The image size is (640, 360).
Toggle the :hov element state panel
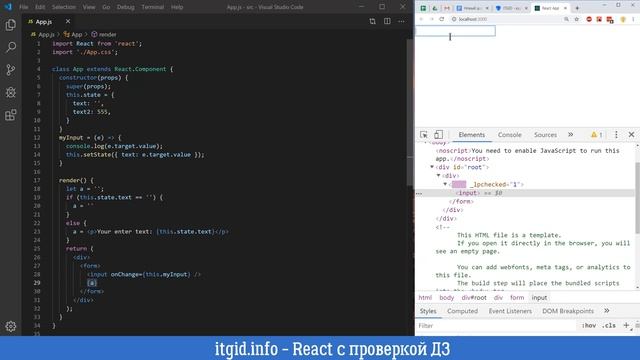[589, 325]
